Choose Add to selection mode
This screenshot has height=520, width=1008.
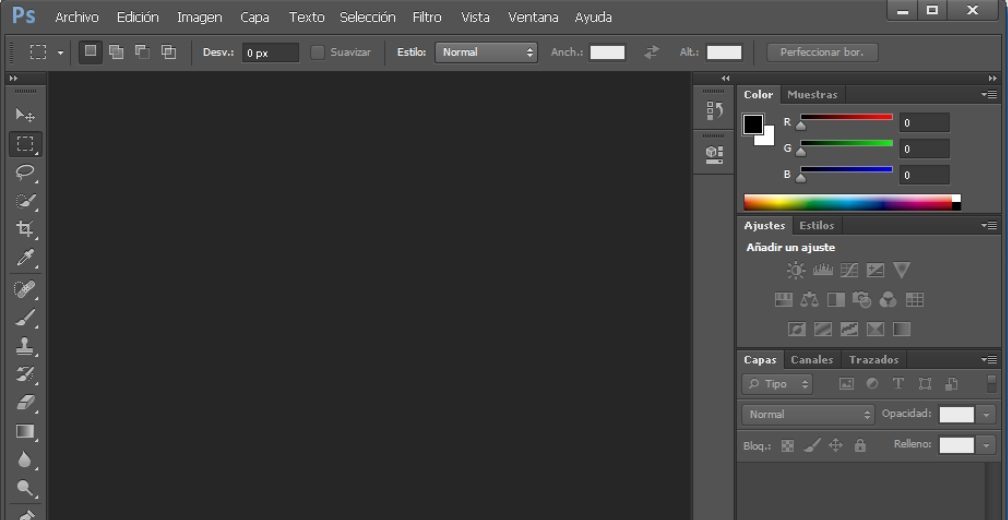tap(116, 52)
